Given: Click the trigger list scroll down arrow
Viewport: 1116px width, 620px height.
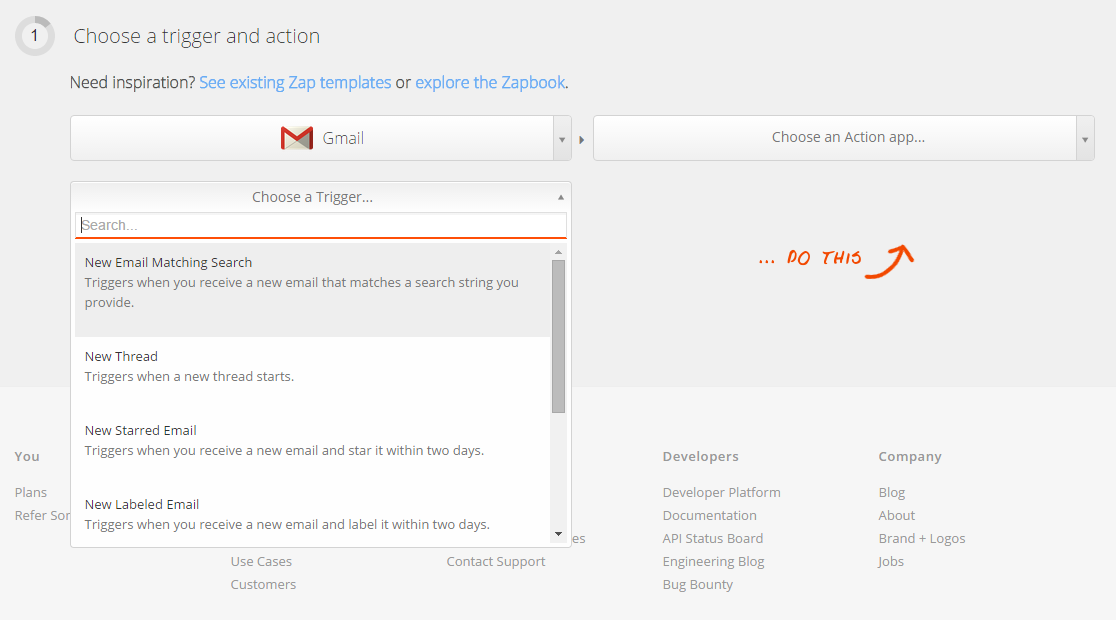Looking at the screenshot, I should pyautogui.click(x=559, y=534).
